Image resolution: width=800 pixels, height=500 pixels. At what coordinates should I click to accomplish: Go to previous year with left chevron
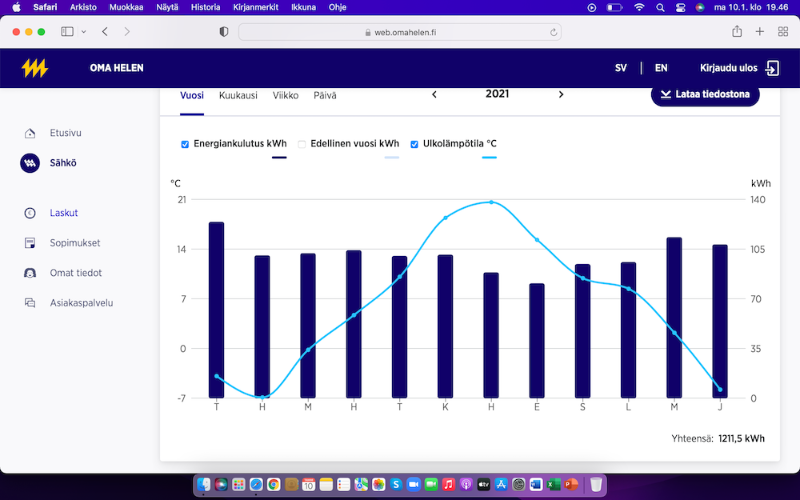tap(434, 95)
